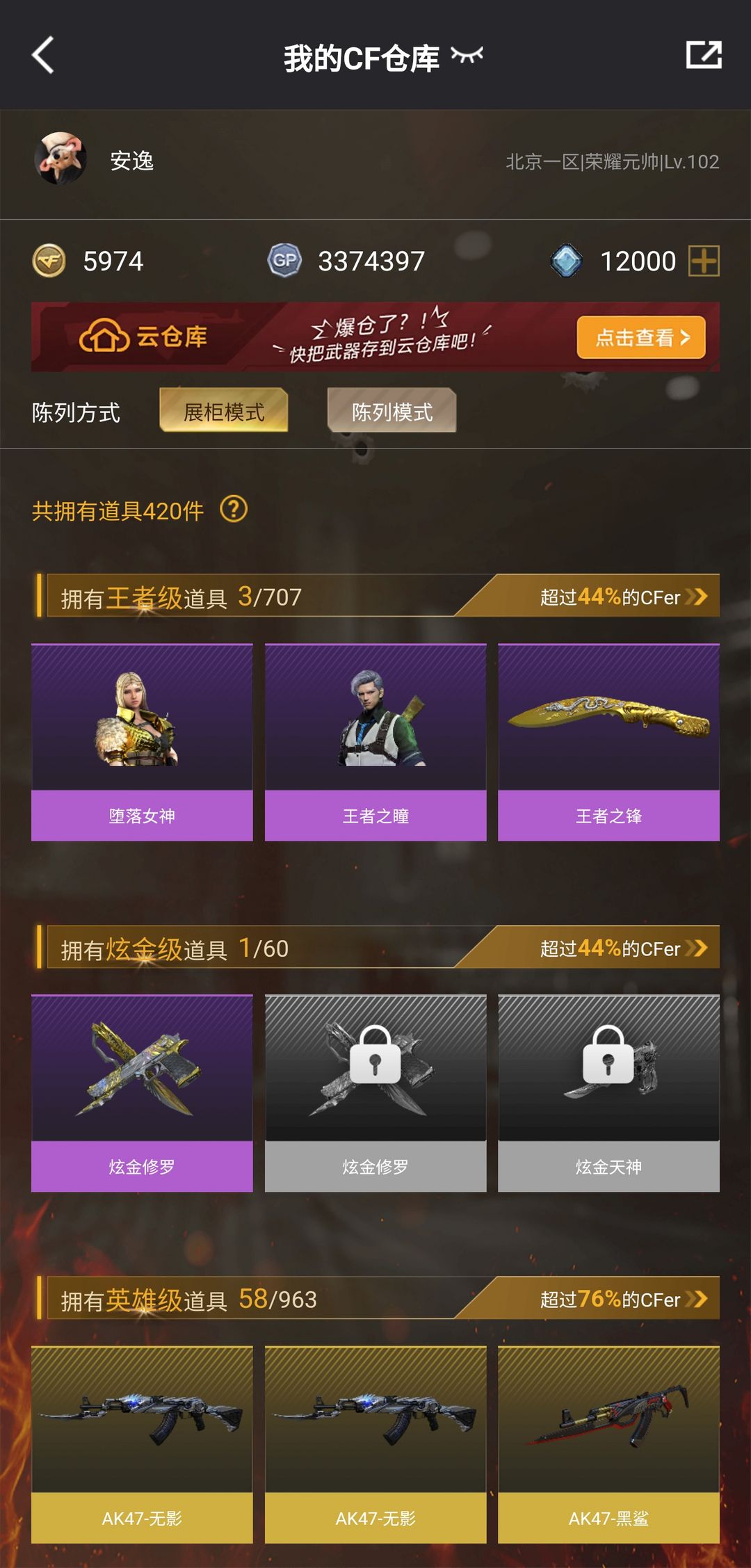Expand 王者级道具 section arrow

(696, 596)
